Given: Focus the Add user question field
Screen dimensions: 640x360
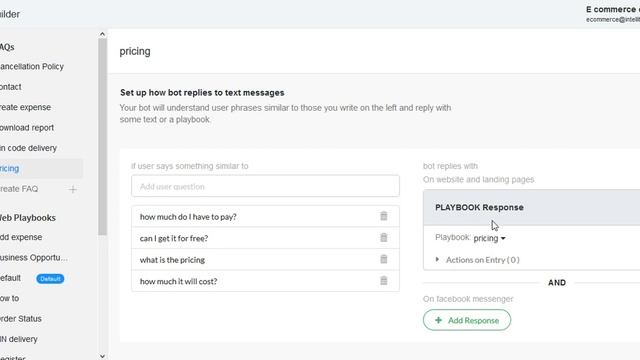Looking at the screenshot, I should pyautogui.click(x=265, y=187).
